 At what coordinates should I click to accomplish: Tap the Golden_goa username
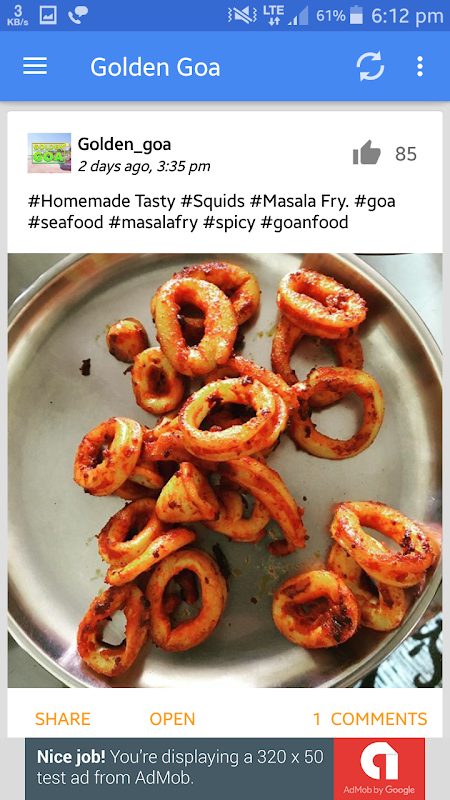click(124, 144)
